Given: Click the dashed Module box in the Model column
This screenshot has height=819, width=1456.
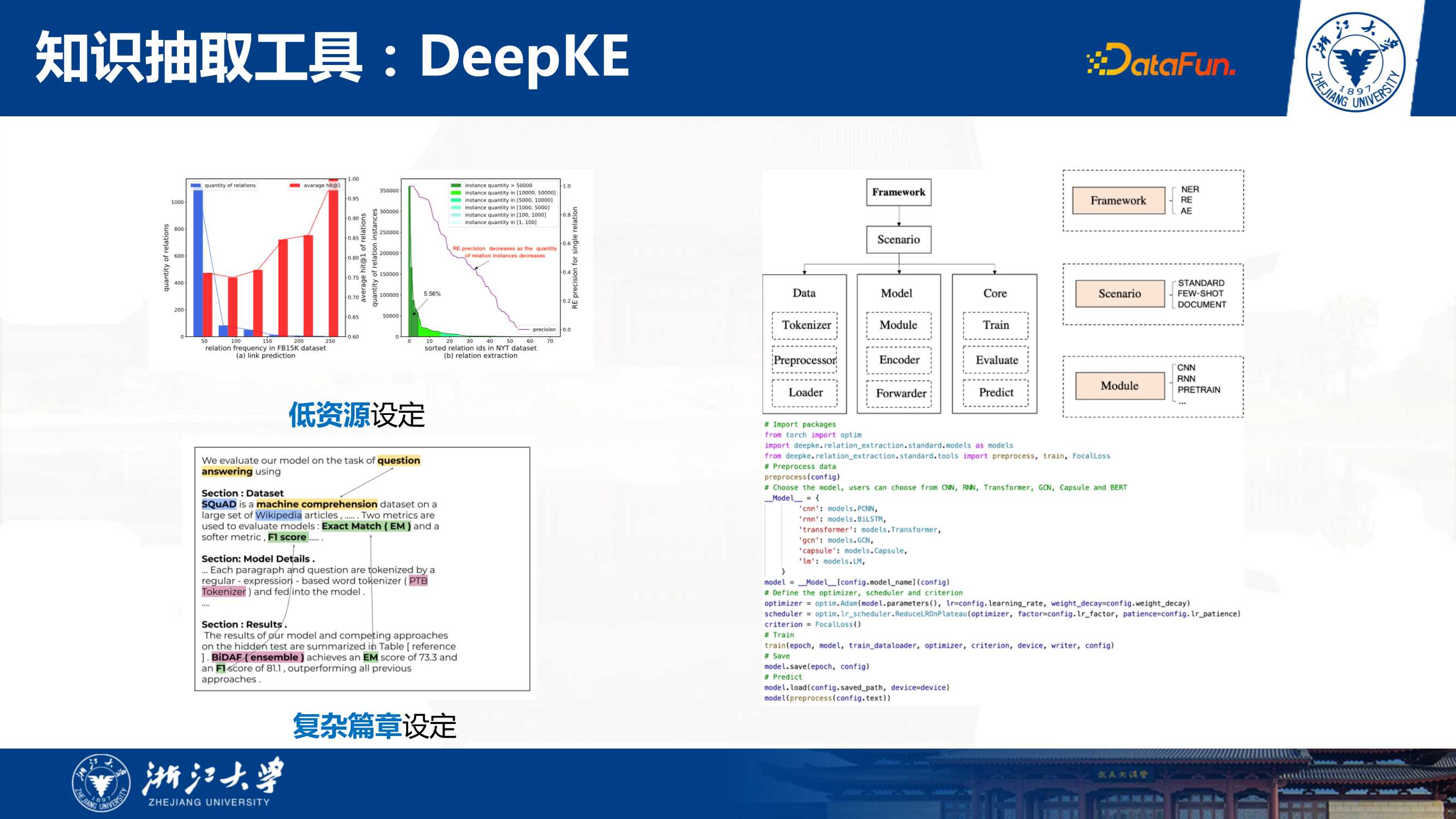Looking at the screenshot, I should 899,325.
